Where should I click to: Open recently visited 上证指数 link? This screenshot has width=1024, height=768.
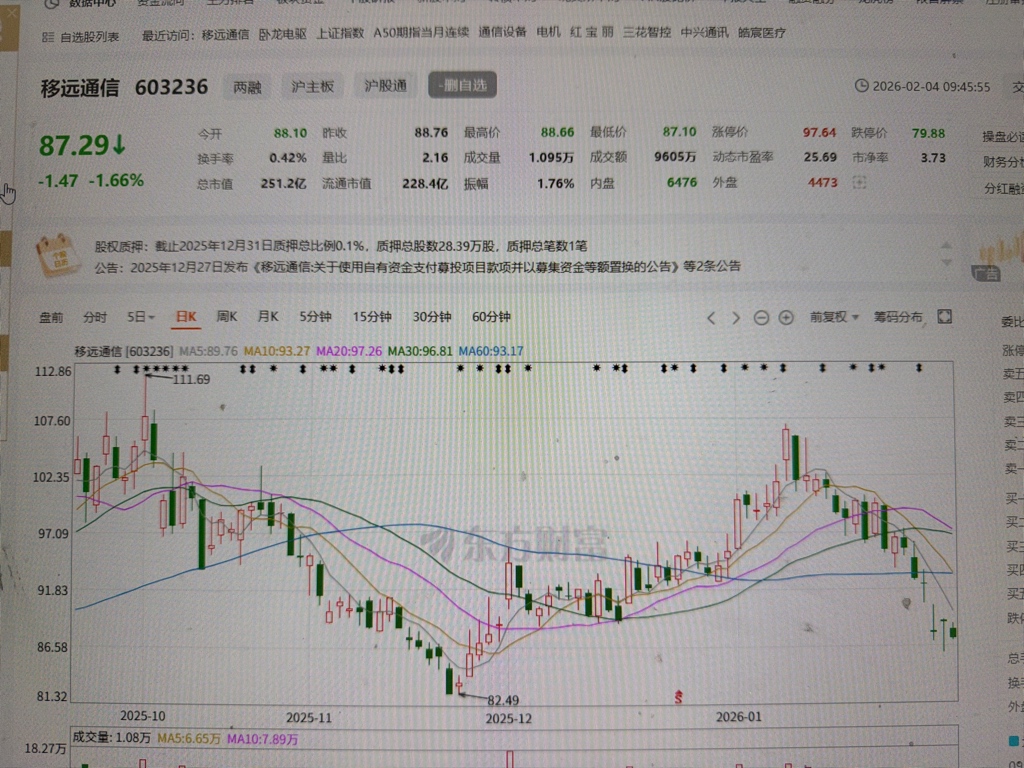point(340,33)
